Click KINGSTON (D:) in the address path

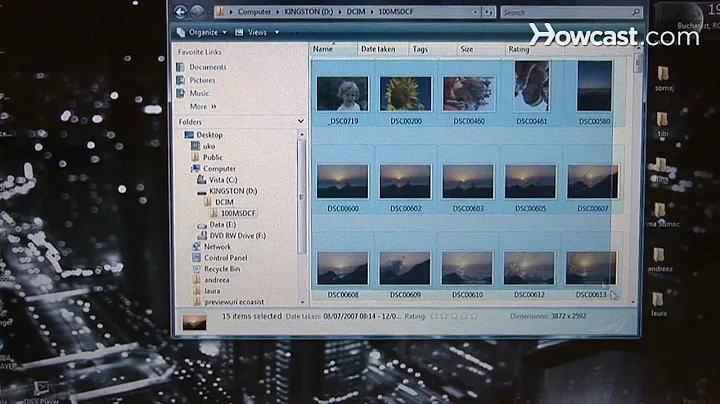pos(309,12)
